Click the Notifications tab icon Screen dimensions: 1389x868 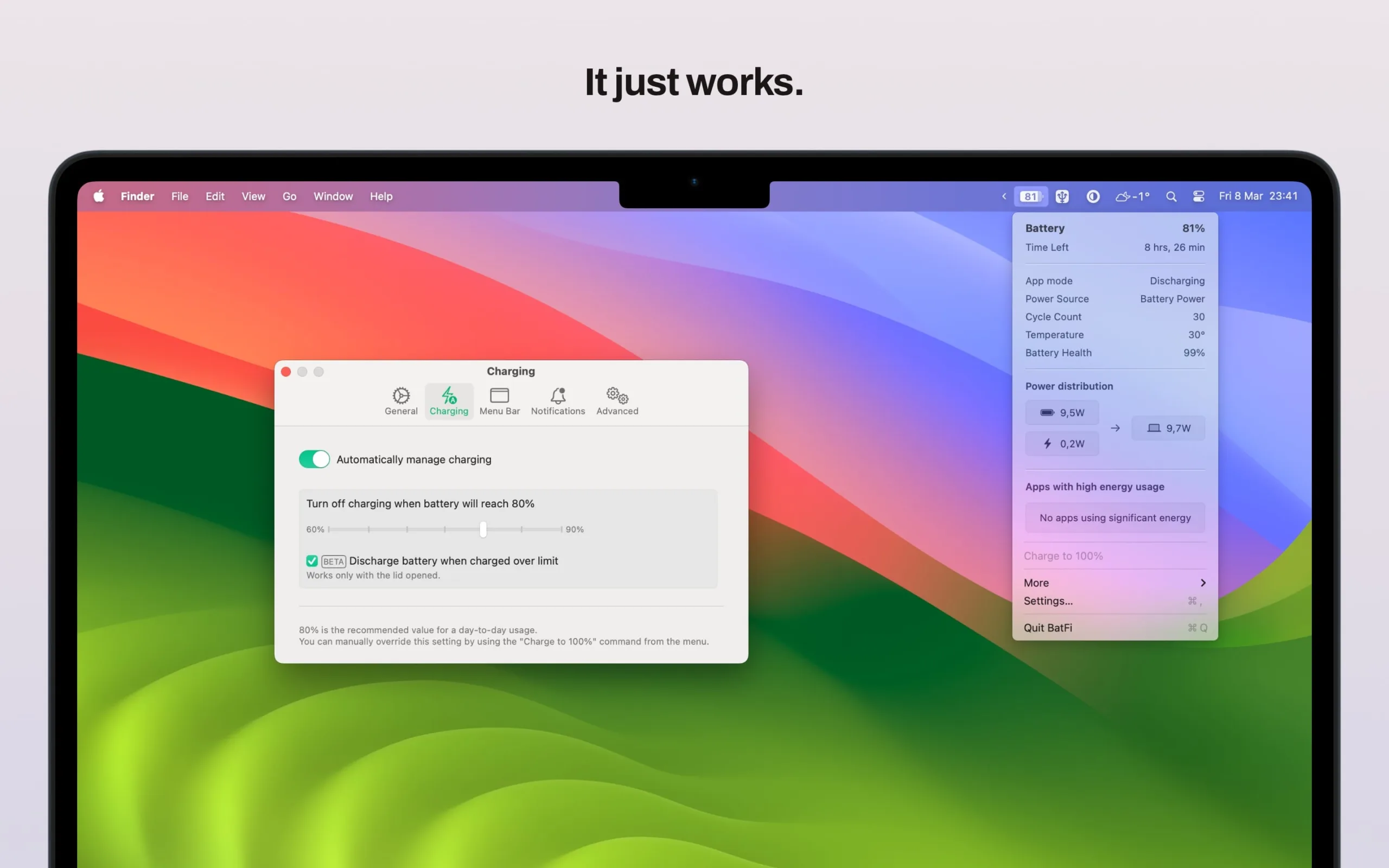(x=558, y=395)
